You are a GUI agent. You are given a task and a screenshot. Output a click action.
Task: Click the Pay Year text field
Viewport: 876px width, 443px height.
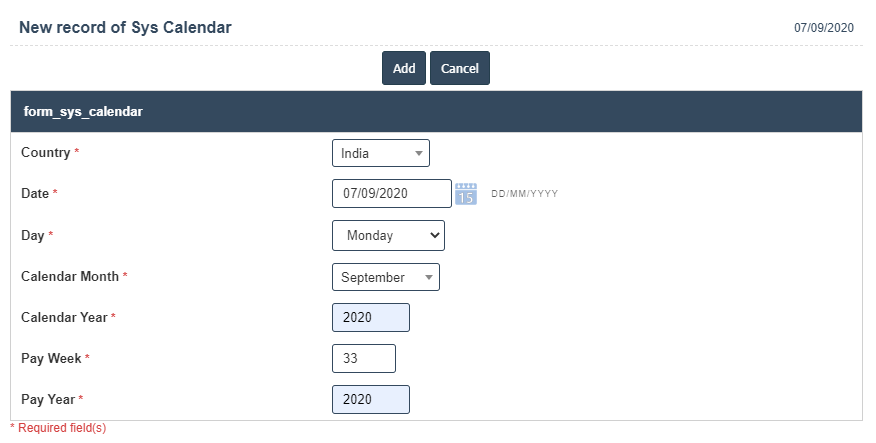tap(370, 399)
